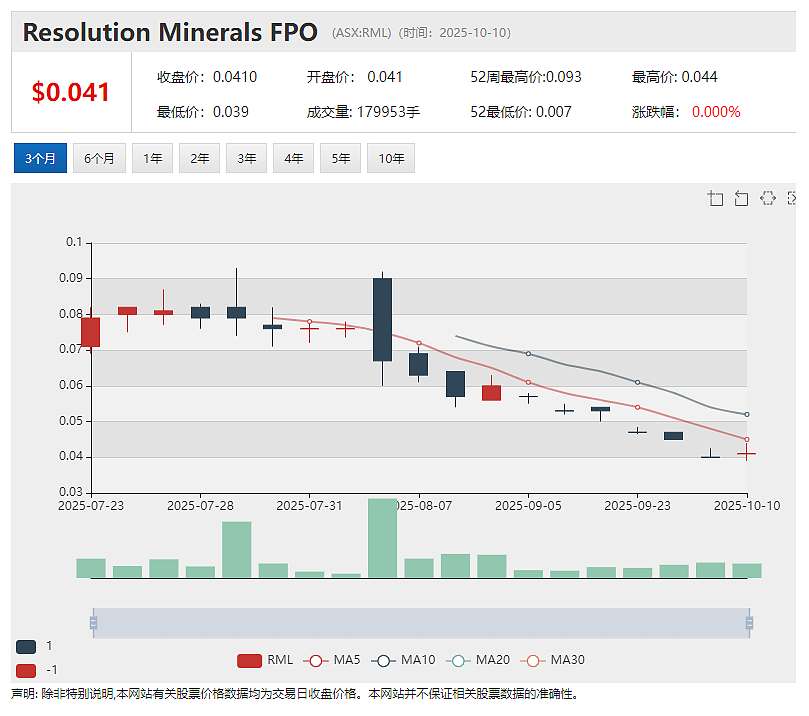Toggle the red "-1" visual map swatch
The width and height of the screenshot is (809, 716).
click(x=26, y=671)
